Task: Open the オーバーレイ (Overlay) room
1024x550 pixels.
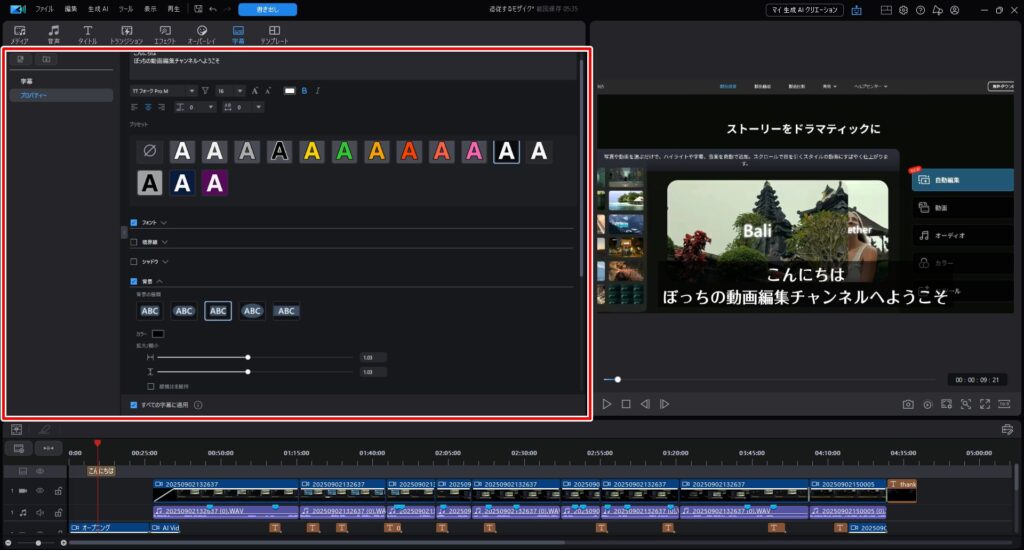Action: [x=202, y=34]
